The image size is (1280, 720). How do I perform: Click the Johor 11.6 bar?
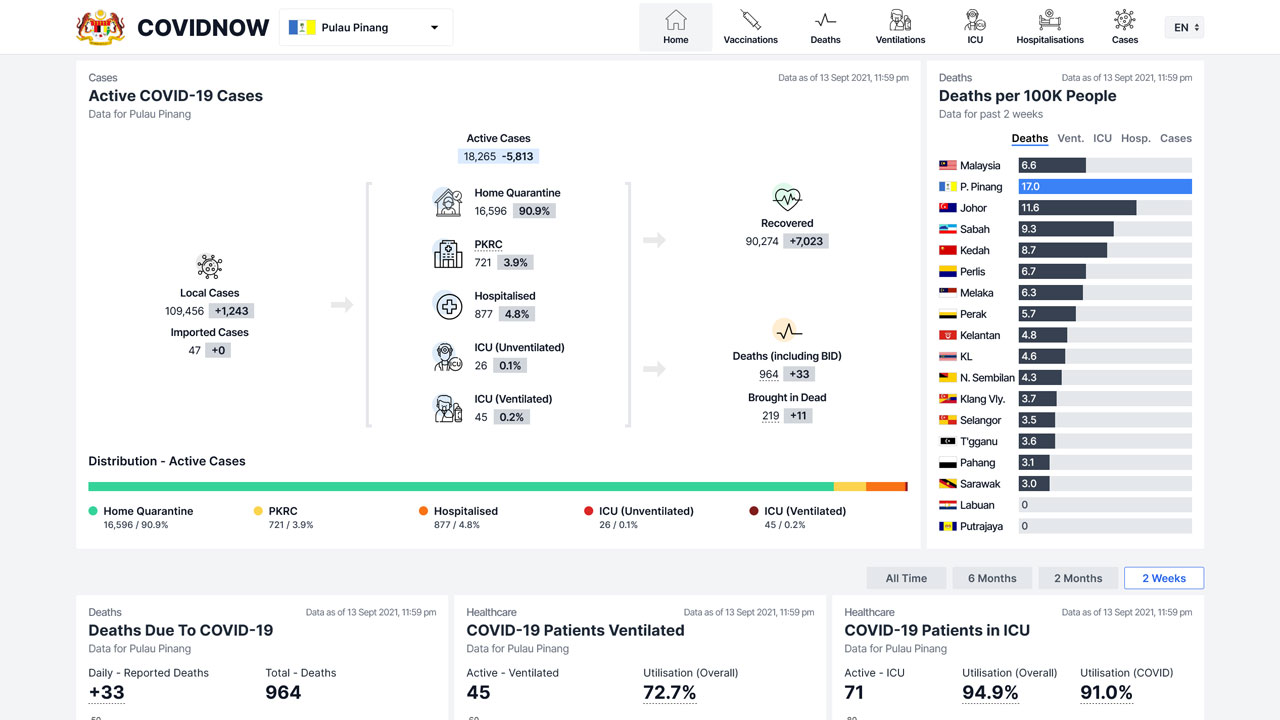coord(1077,208)
